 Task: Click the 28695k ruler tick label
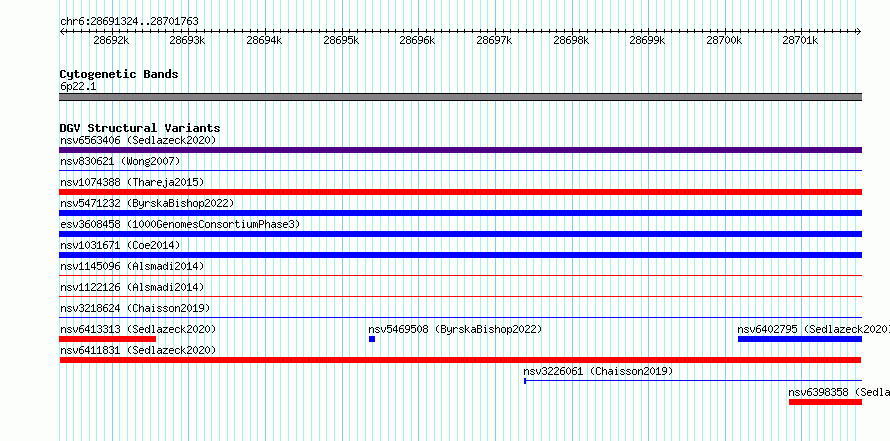point(341,40)
